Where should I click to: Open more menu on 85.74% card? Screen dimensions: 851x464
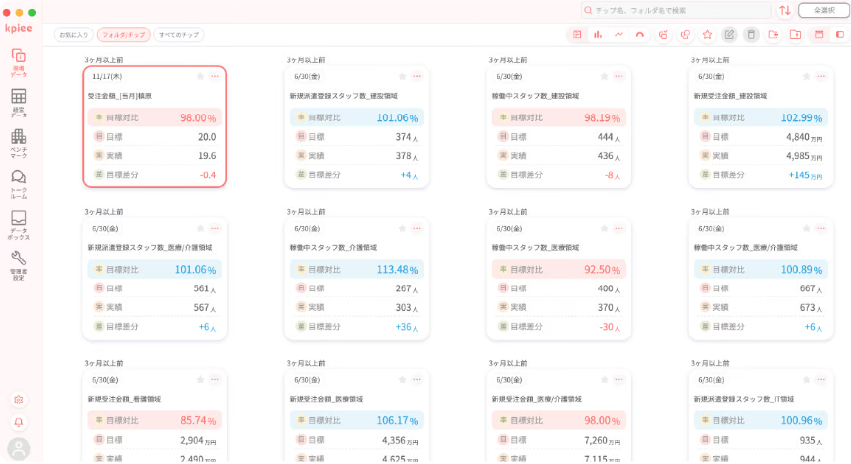coord(215,380)
